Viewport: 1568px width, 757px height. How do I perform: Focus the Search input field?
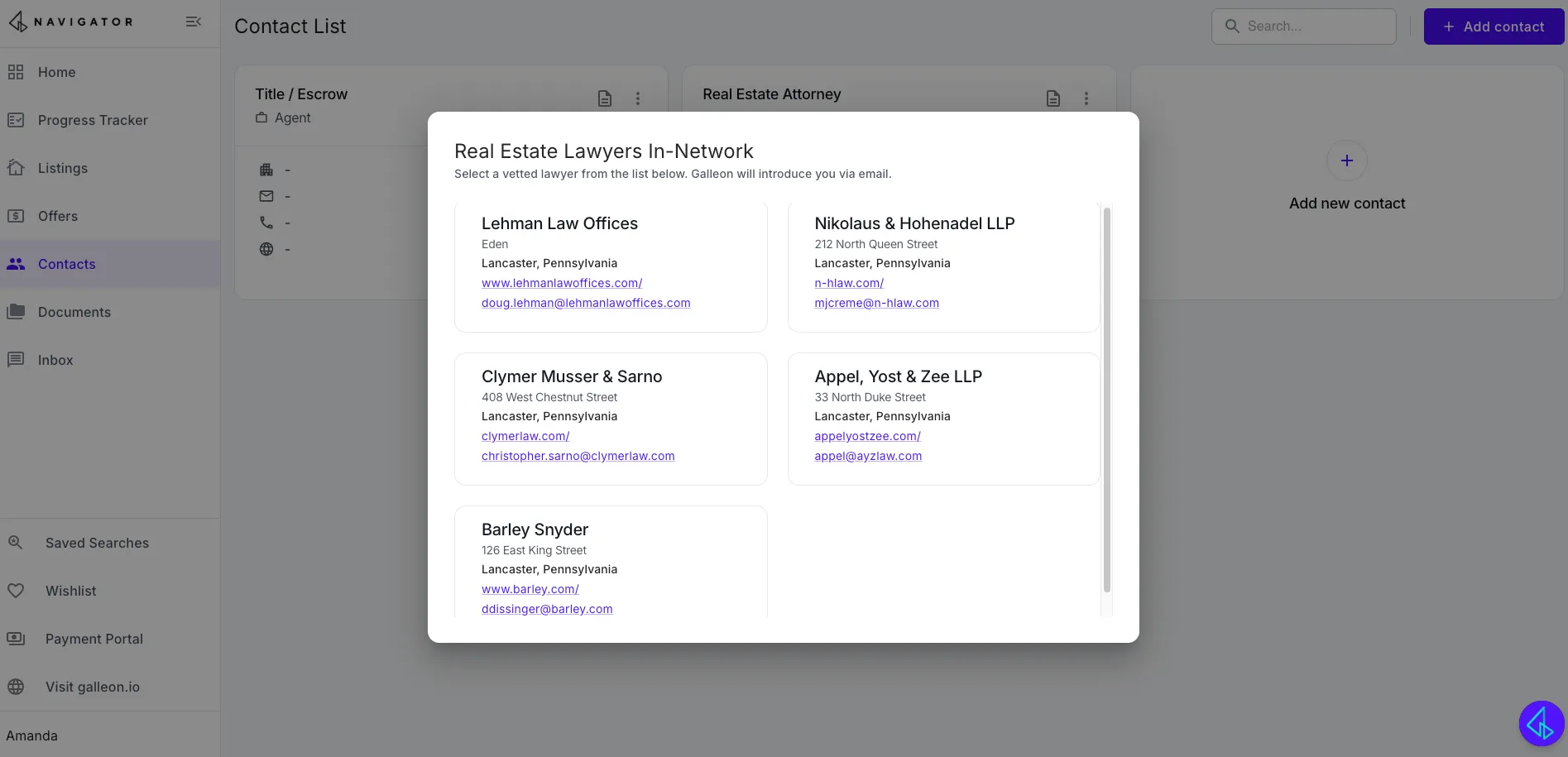[1304, 26]
